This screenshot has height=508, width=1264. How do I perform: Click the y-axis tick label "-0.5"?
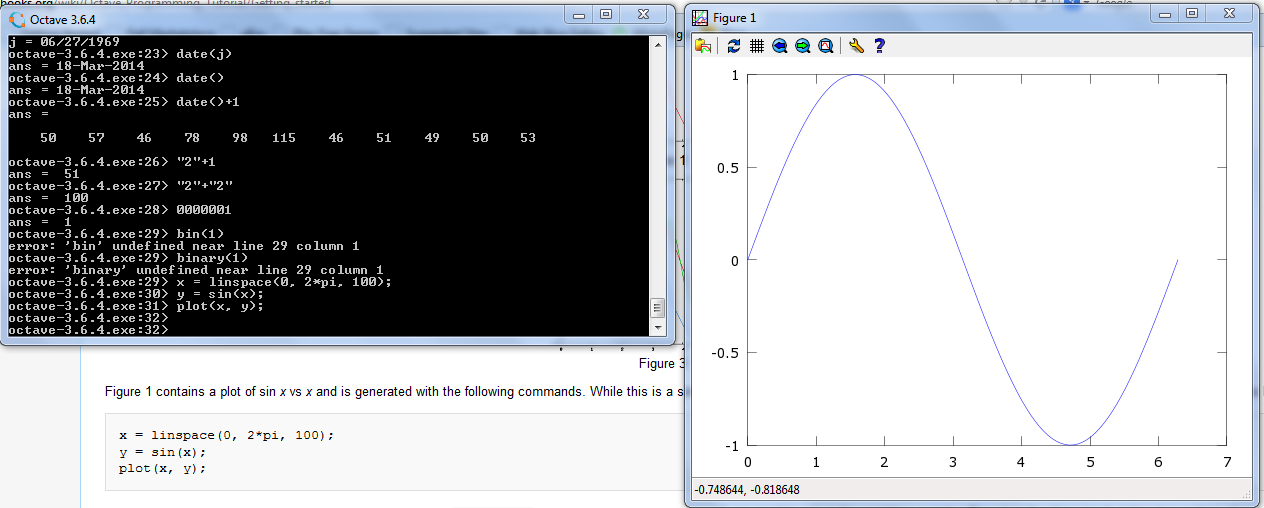pos(725,353)
